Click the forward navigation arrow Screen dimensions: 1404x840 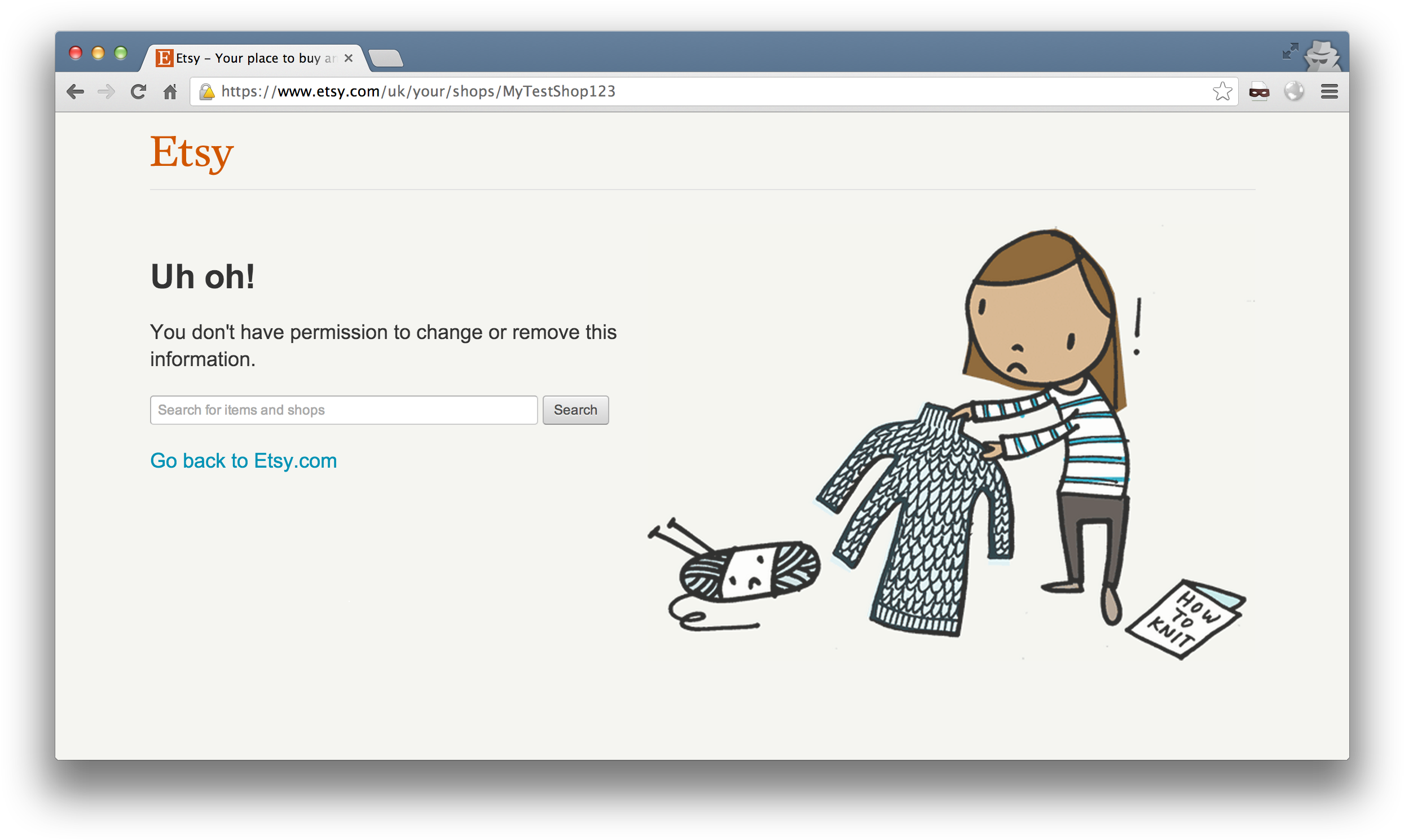click(x=107, y=92)
